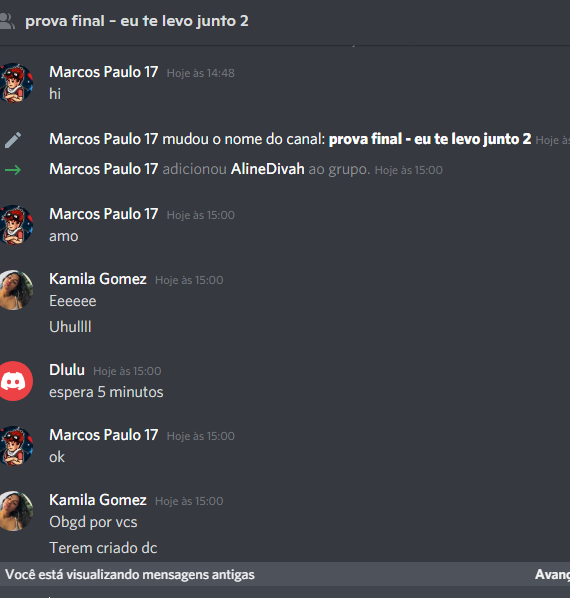The width and height of the screenshot is (570, 598).
Task: Open Marcos Paulo 17's avatar on the 'hi' message
Action: click(16, 83)
